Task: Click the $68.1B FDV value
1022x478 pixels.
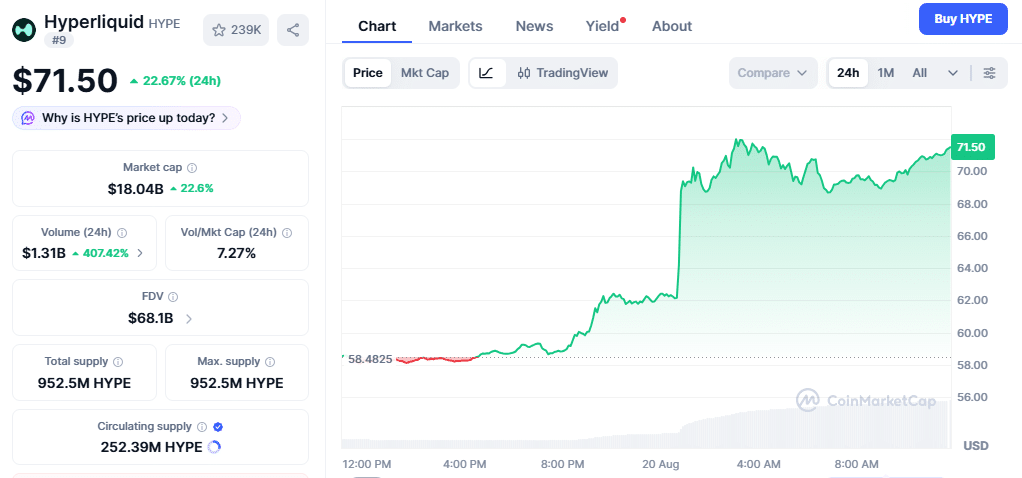Action: (x=151, y=319)
